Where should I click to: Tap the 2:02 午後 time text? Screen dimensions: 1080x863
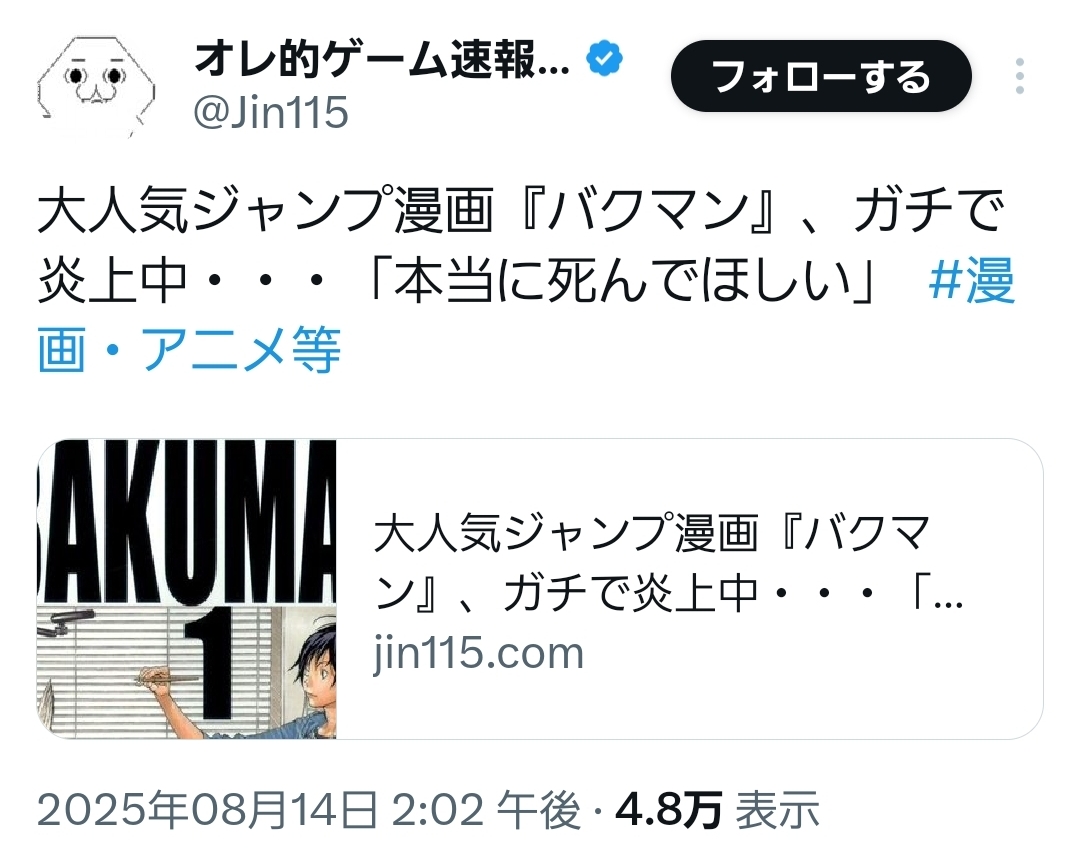[x=487, y=809]
